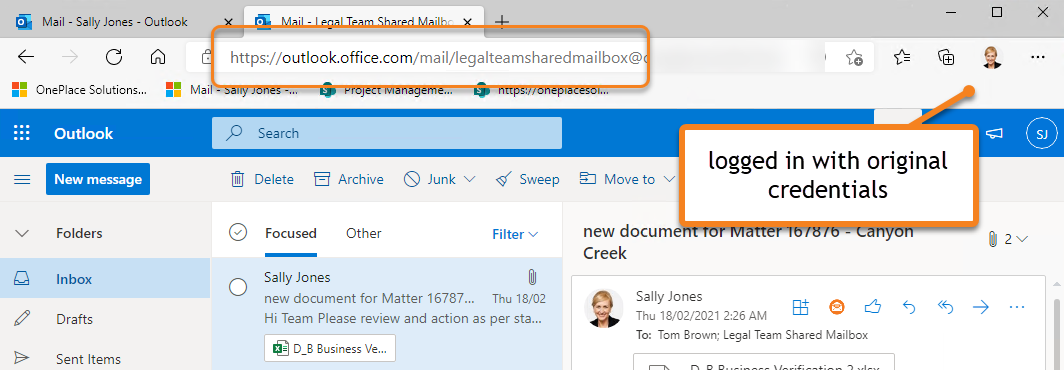Open Project Management bookmark
1064x370 pixels.
(x=386, y=90)
